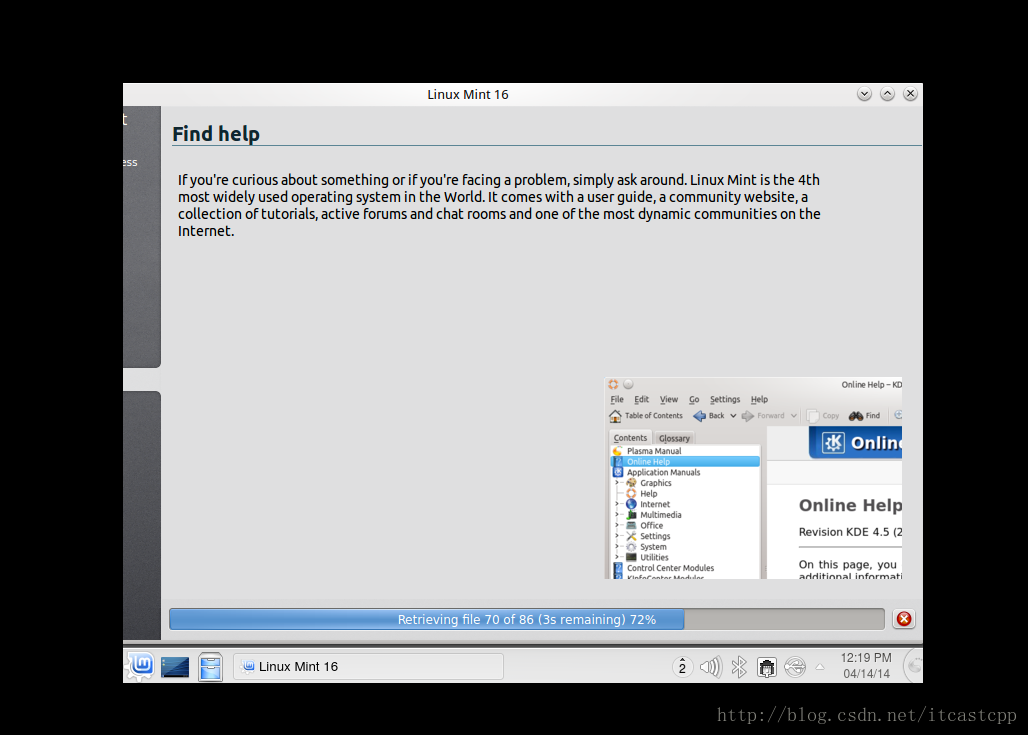The image size is (1028, 735).
Task: Click the Utilities terminal icon in tree
Action: pyautogui.click(x=631, y=557)
